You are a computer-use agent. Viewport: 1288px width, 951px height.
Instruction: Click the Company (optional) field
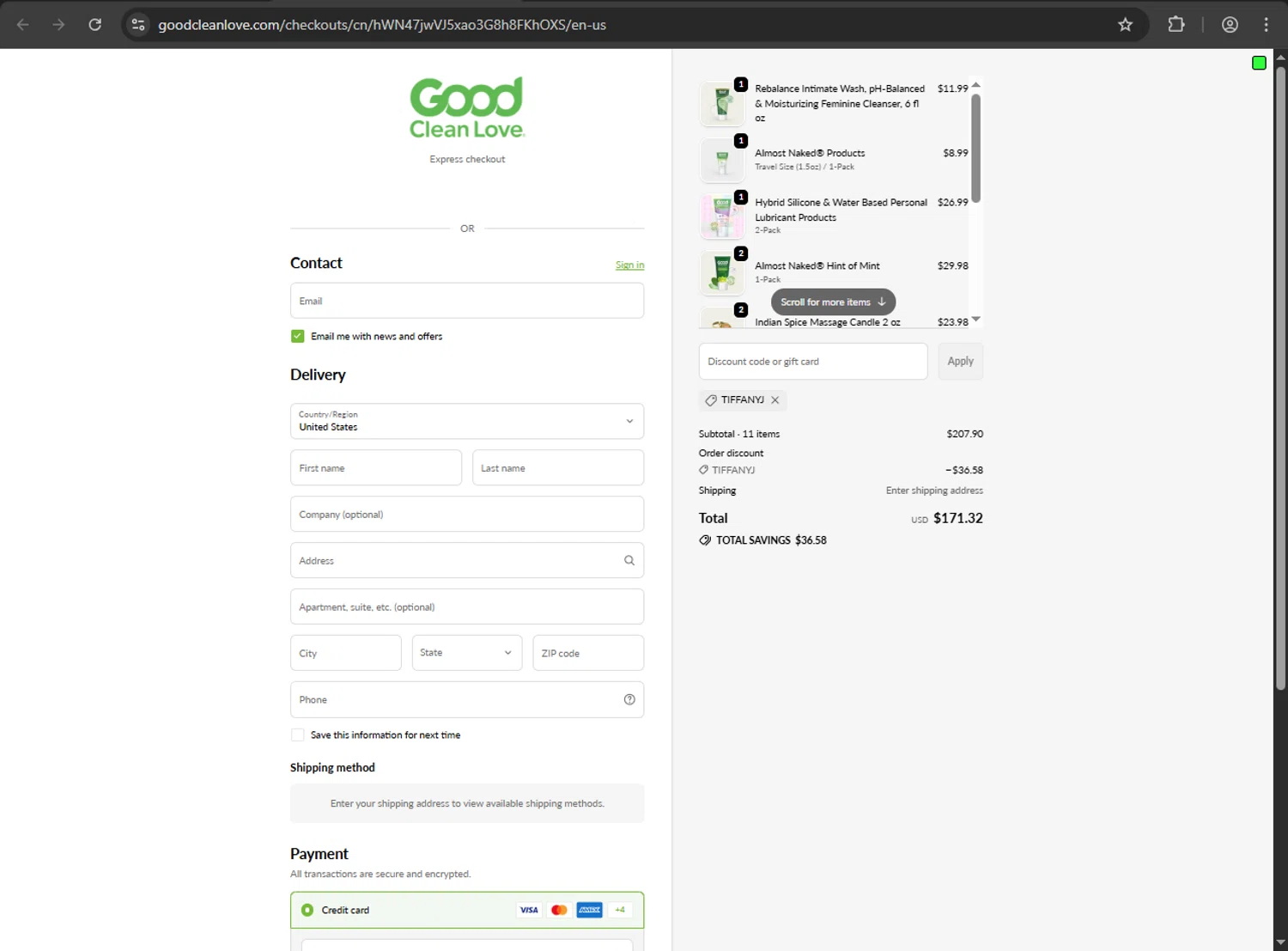[x=467, y=514]
